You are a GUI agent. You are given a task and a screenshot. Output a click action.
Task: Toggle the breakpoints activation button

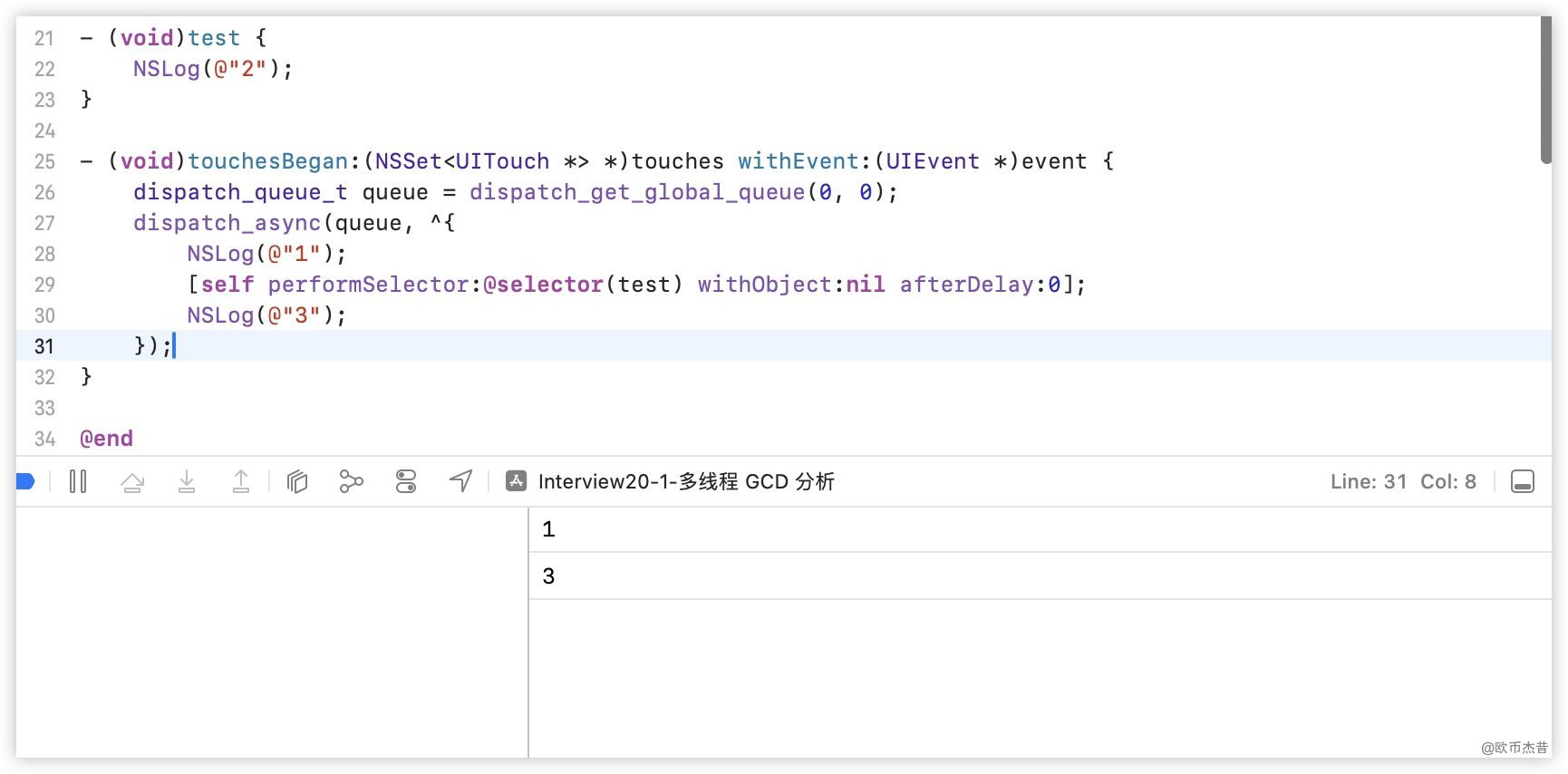click(25, 481)
